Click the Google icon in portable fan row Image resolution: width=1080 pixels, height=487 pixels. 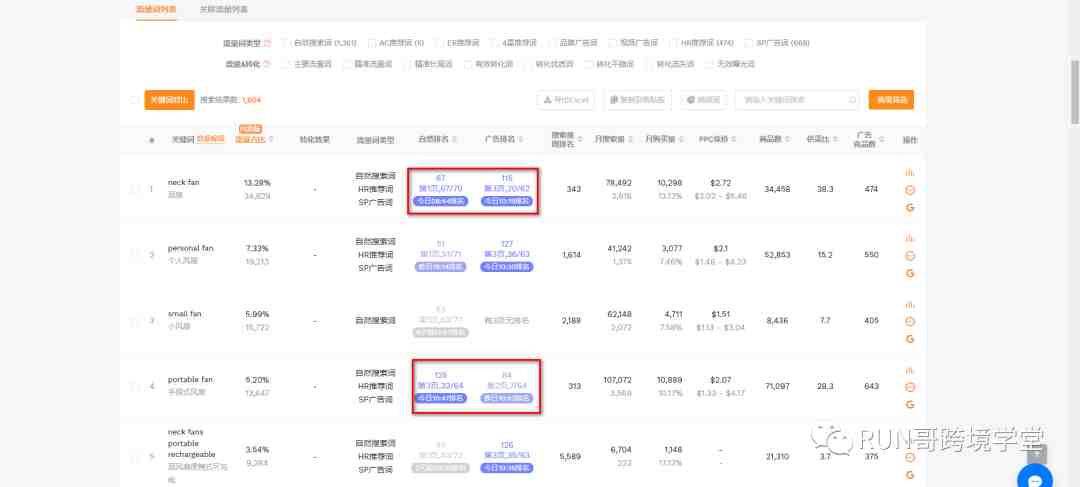(x=910, y=404)
